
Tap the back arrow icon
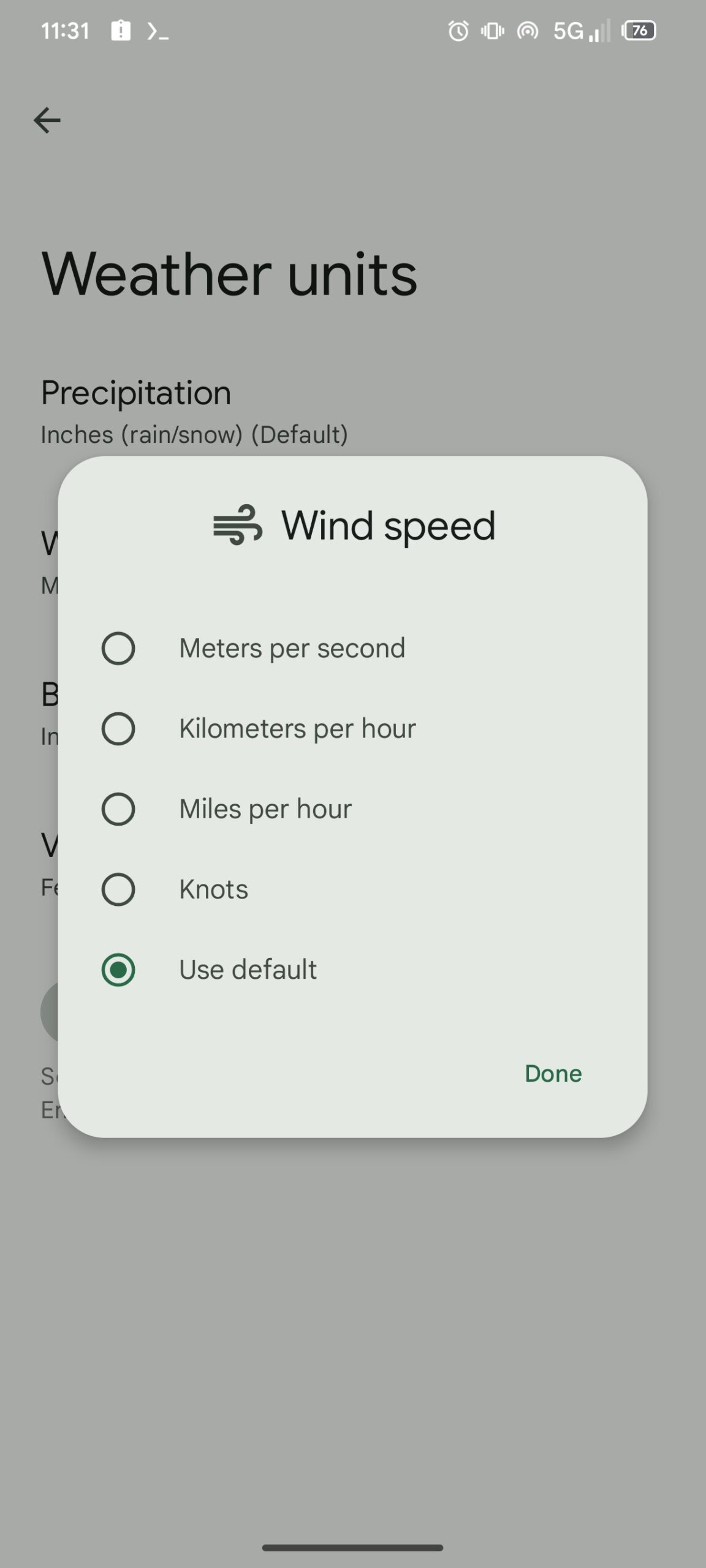47,120
